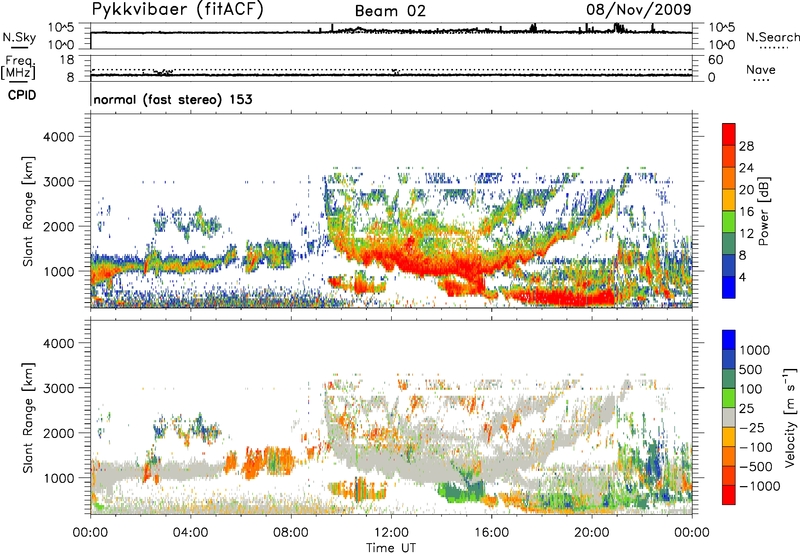800x554 pixels.
Task: Click the '1000' tick on the velocity colorbar
Action: click(755, 350)
